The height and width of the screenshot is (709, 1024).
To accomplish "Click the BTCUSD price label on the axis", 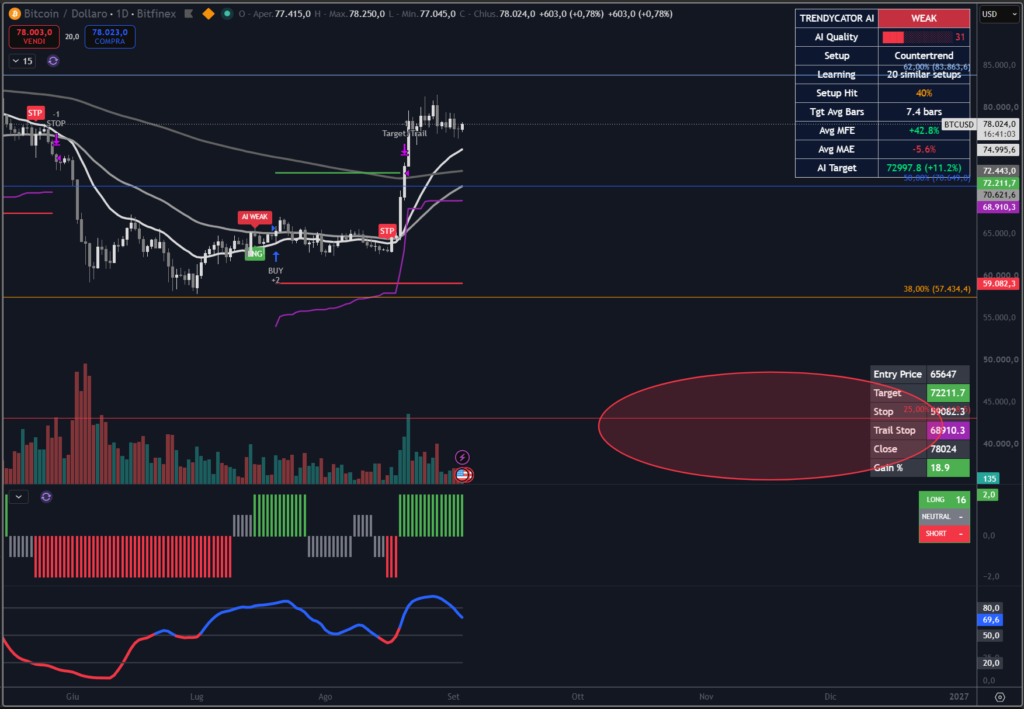I will (x=959, y=124).
